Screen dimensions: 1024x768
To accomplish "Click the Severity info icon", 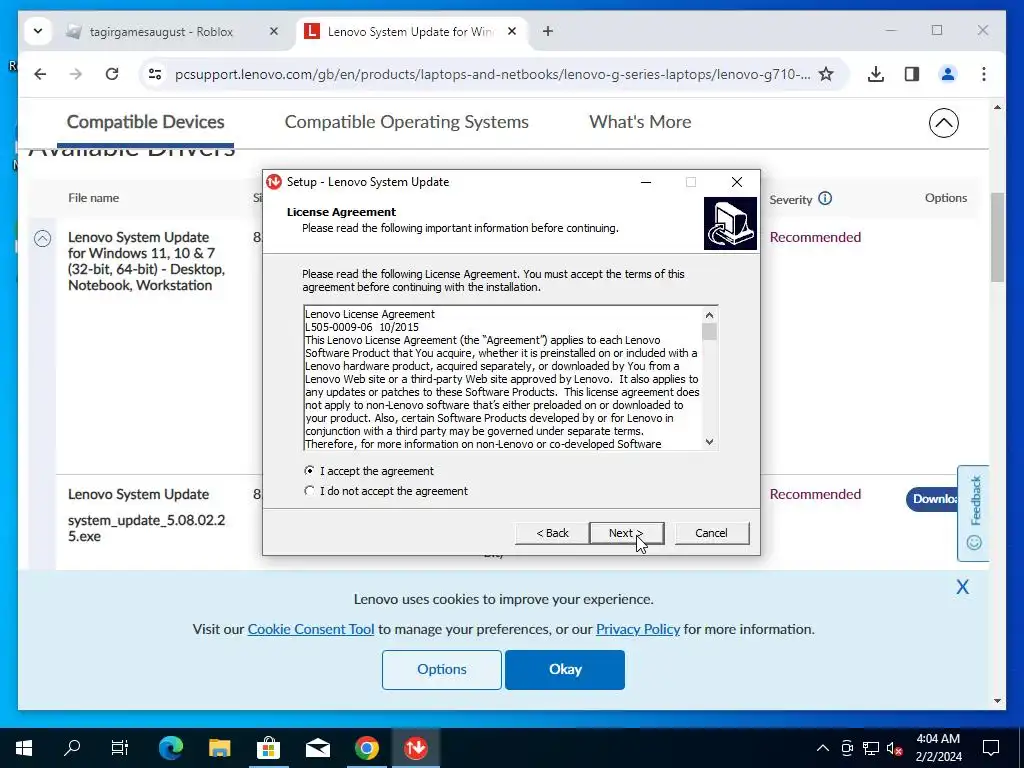I will 825,199.
